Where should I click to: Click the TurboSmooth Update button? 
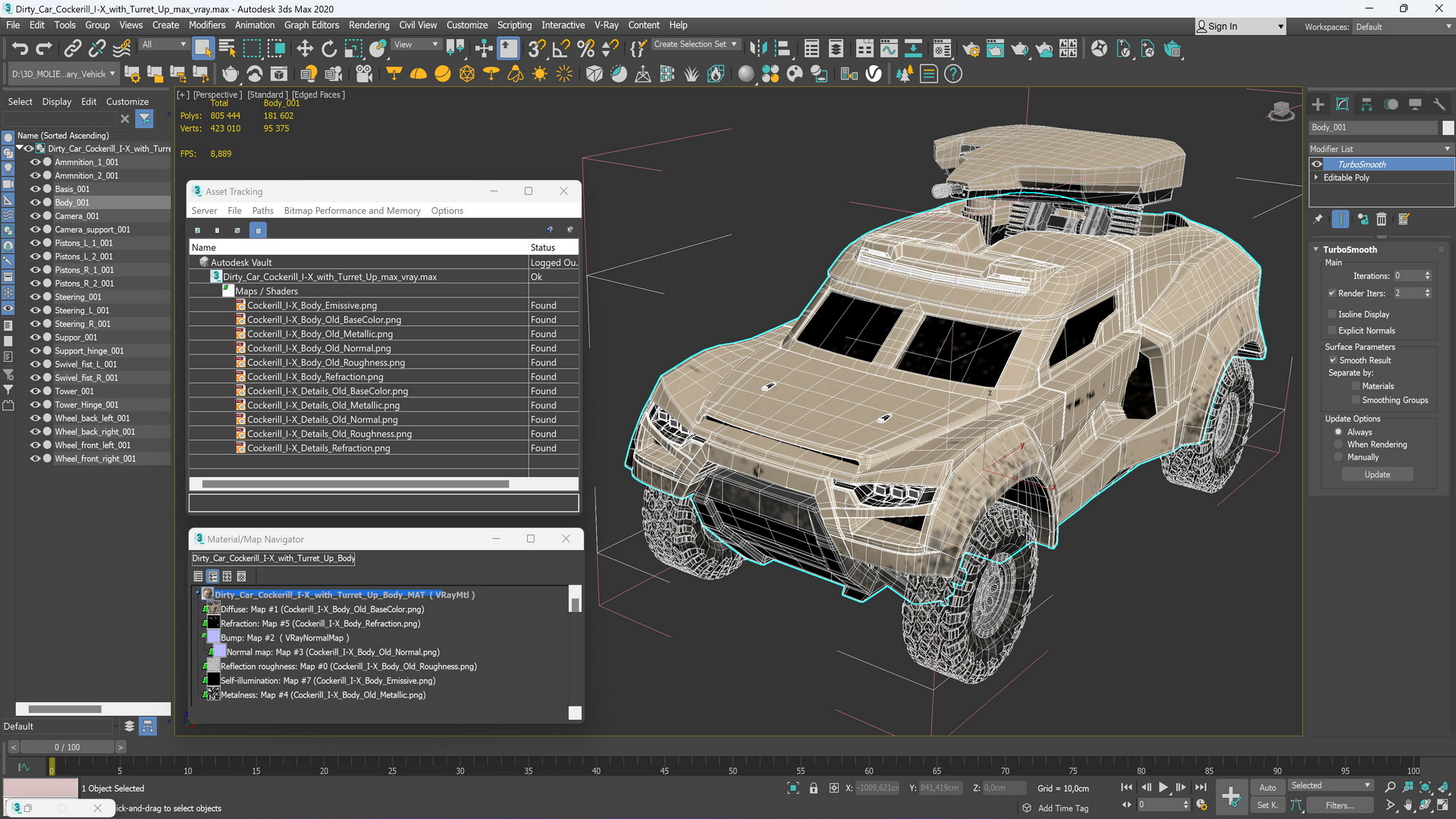pyautogui.click(x=1377, y=475)
